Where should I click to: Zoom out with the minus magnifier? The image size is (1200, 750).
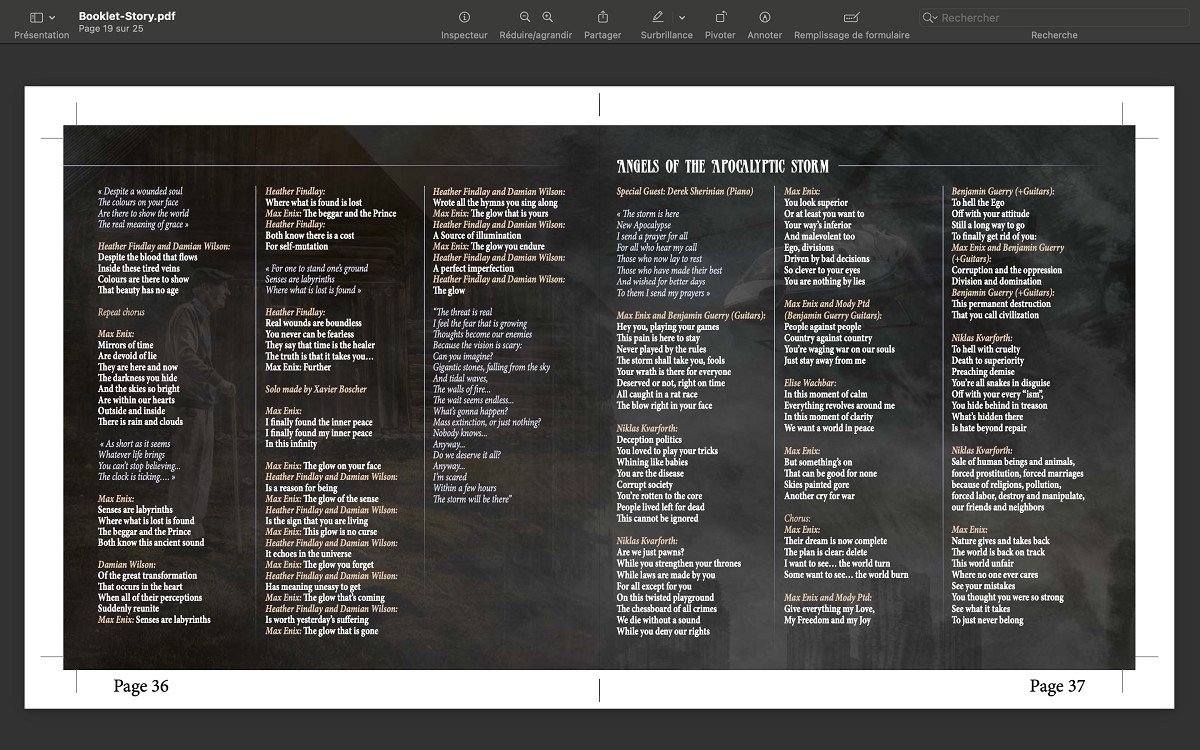pyautogui.click(x=525, y=17)
